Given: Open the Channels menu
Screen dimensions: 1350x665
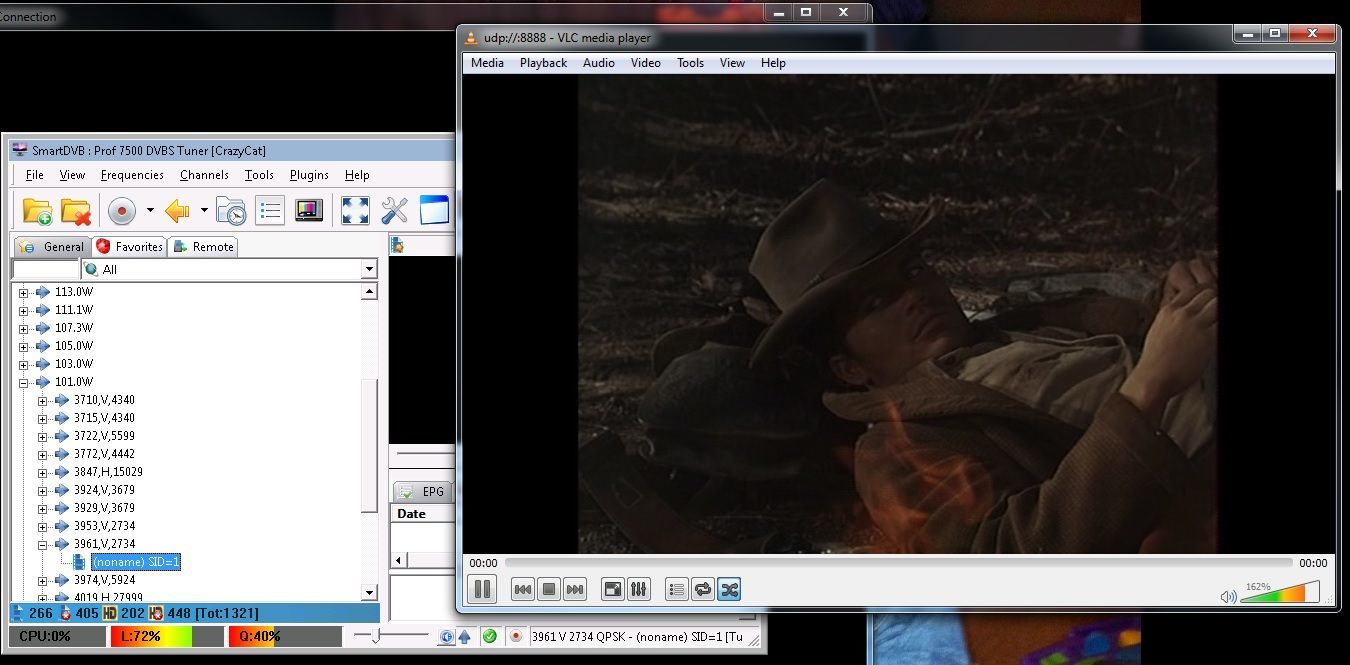Looking at the screenshot, I should [x=204, y=174].
